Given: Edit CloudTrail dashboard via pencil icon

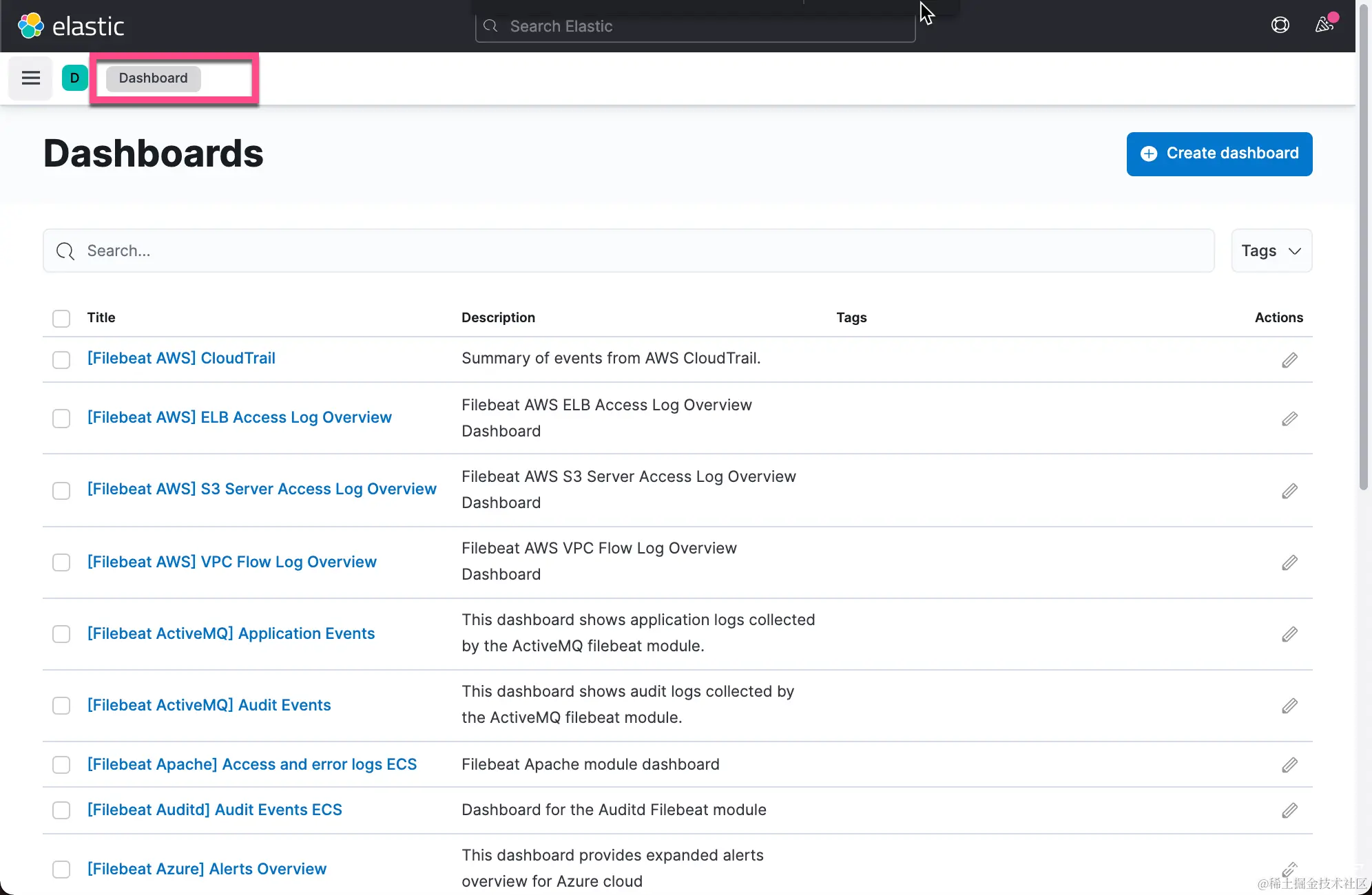Looking at the screenshot, I should [x=1289, y=360].
